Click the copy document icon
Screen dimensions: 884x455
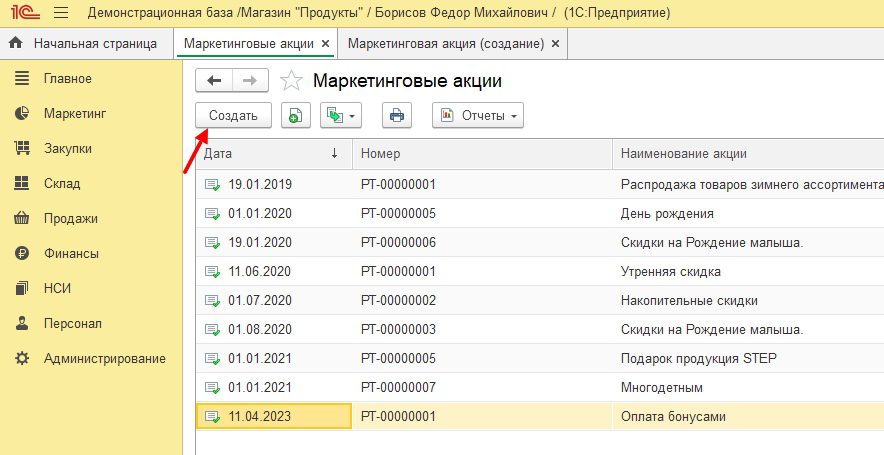tap(295, 116)
